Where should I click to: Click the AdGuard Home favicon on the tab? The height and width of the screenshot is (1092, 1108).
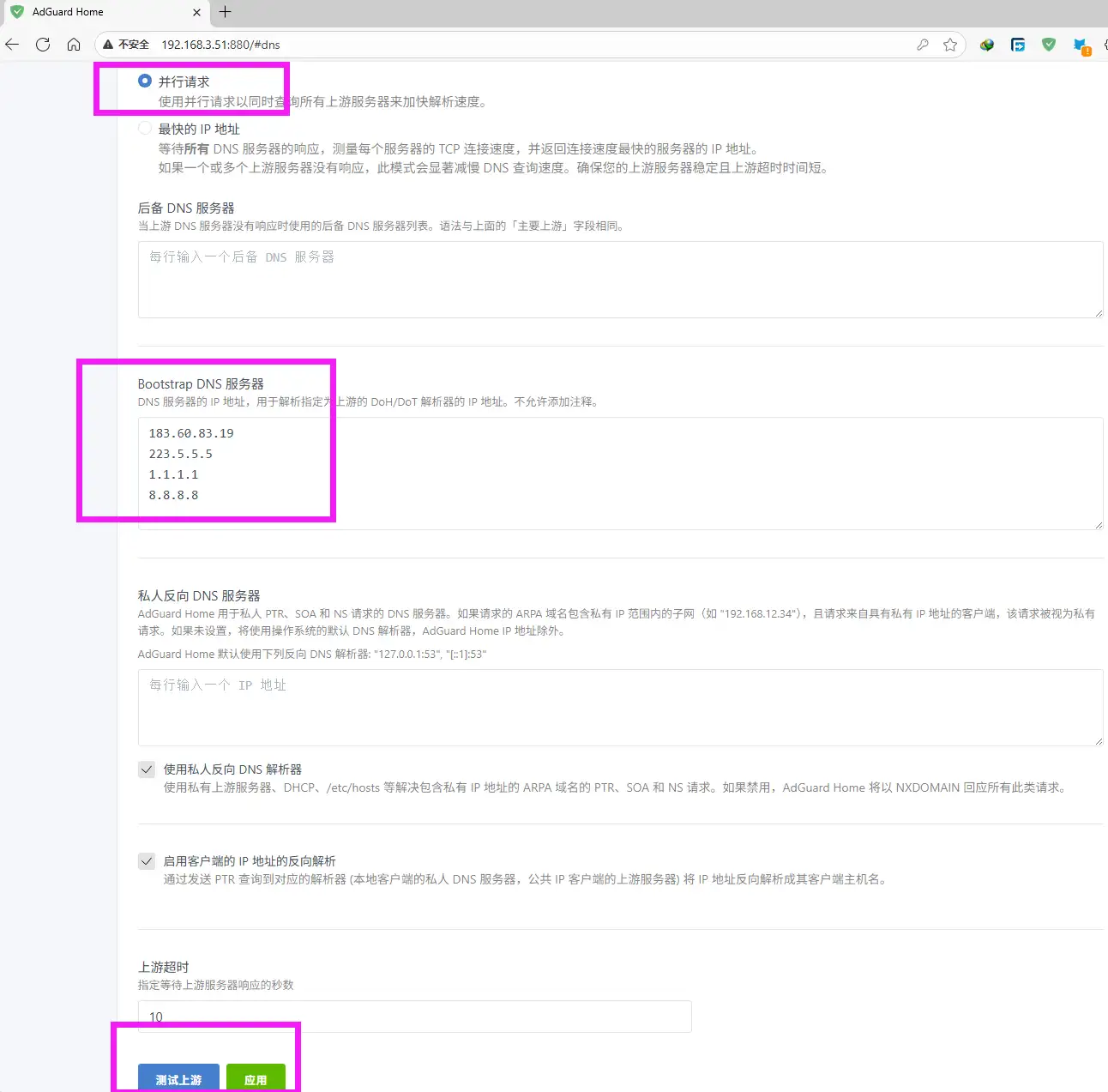[x=19, y=12]
